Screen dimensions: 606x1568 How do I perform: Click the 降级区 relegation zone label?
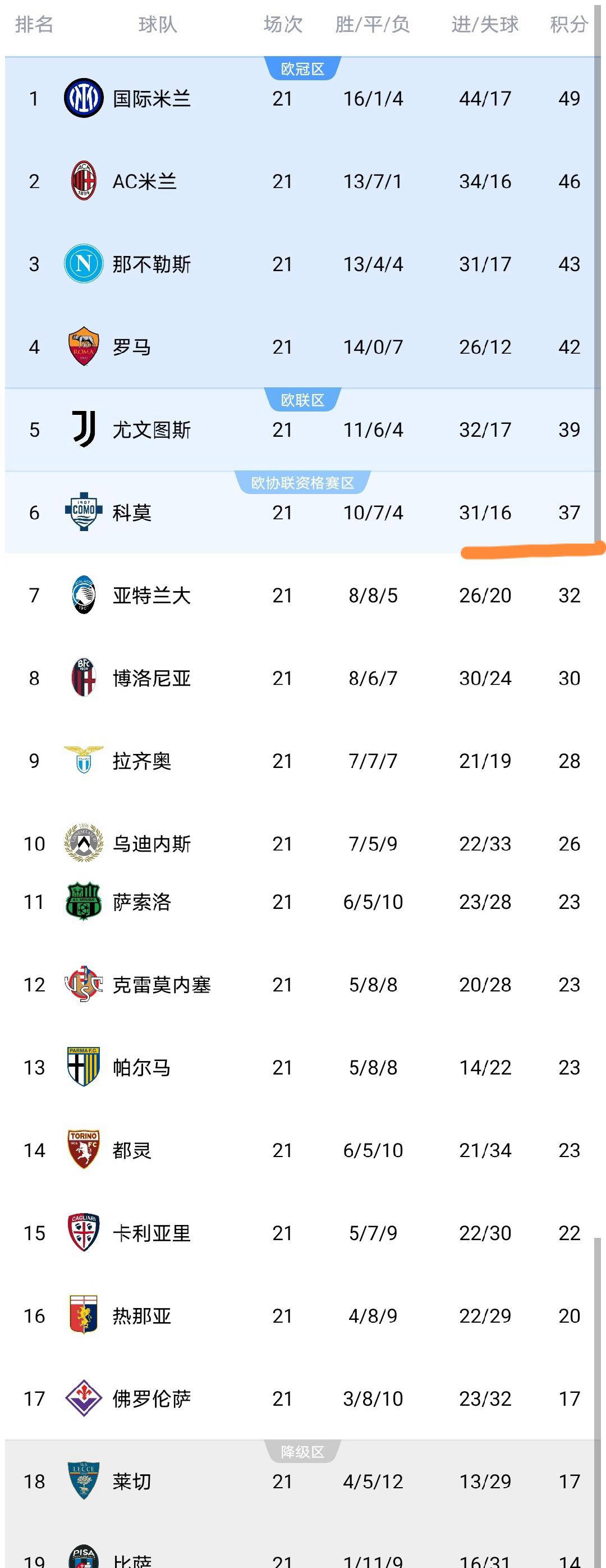click(302, 1452)
